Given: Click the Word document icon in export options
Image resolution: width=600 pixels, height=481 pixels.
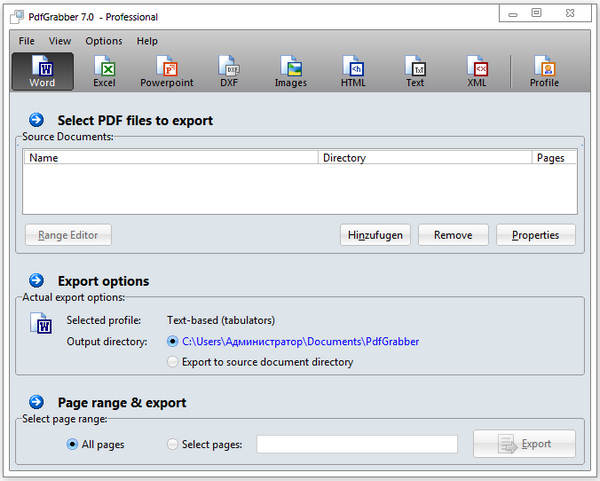Looking at the screenshot, I should pyautogui.click(x=41, y=323).
